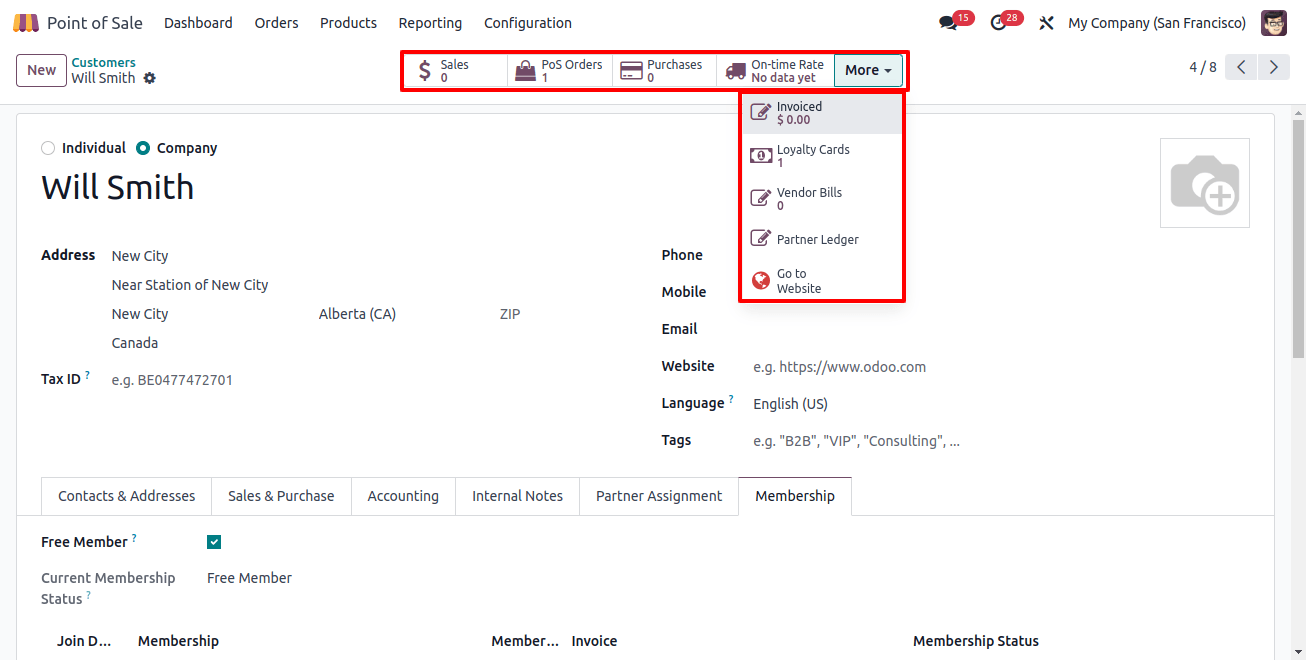Switch to Sales & Purchase tab
The width and height of the screenshot is (1306, 660).
[281, 496]
